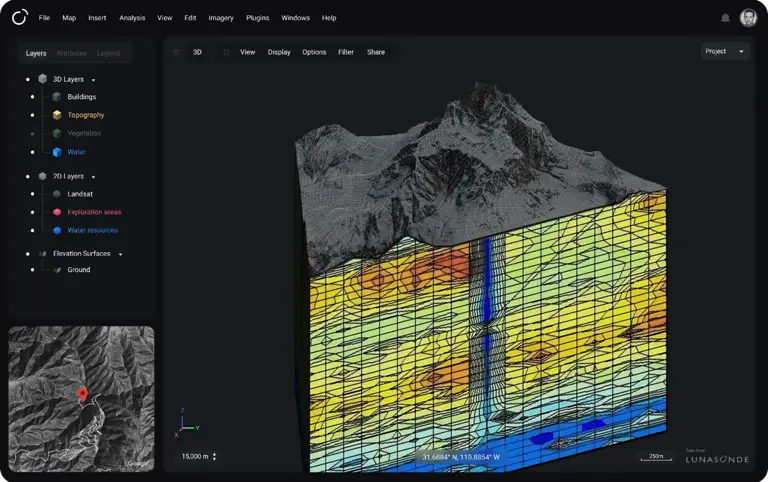Image resolution: width=768 pixels, height=482 pixels.
Task: Select the blue Water cube icon
Action: 57,152
